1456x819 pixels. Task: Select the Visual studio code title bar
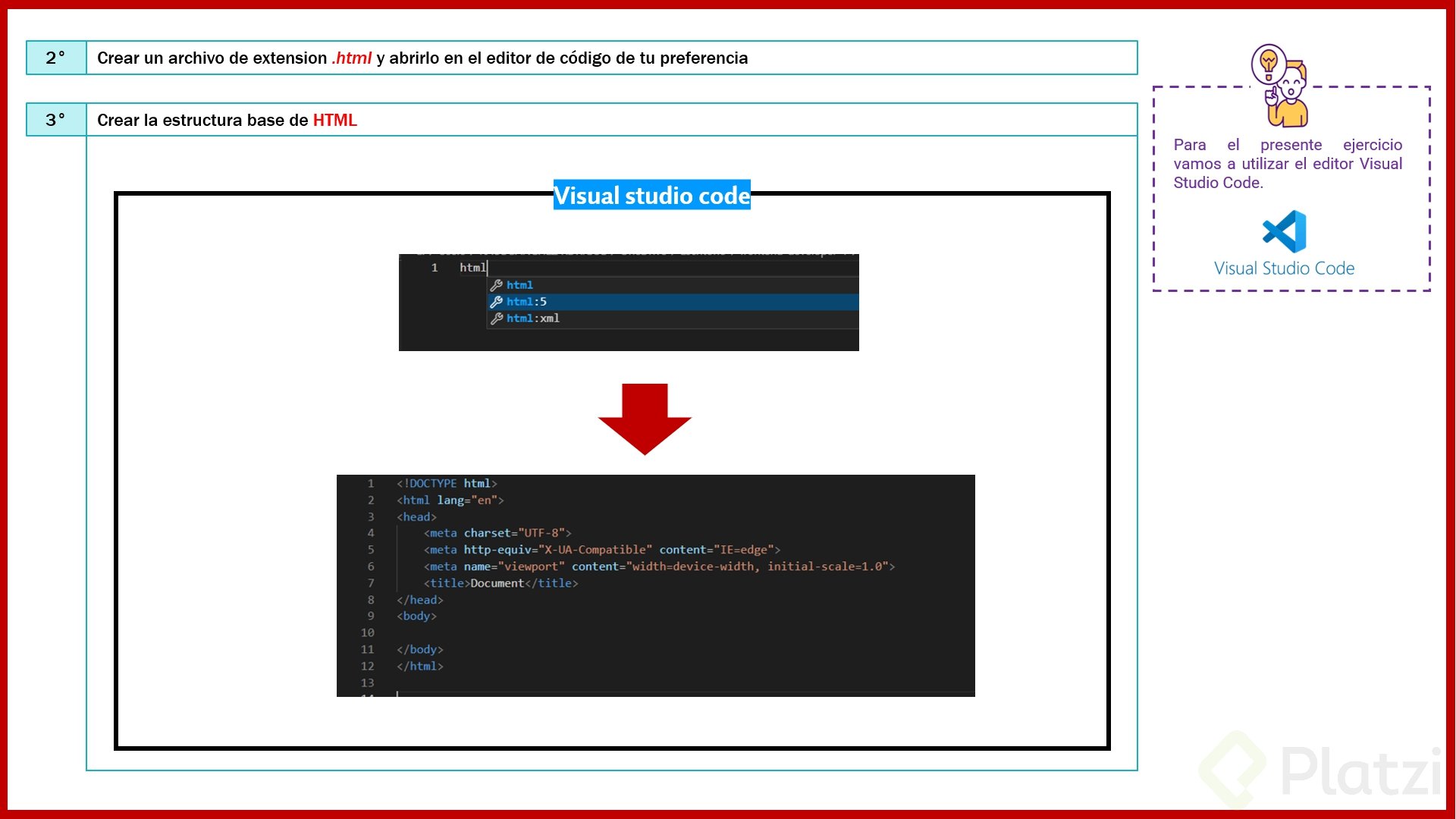651,195
